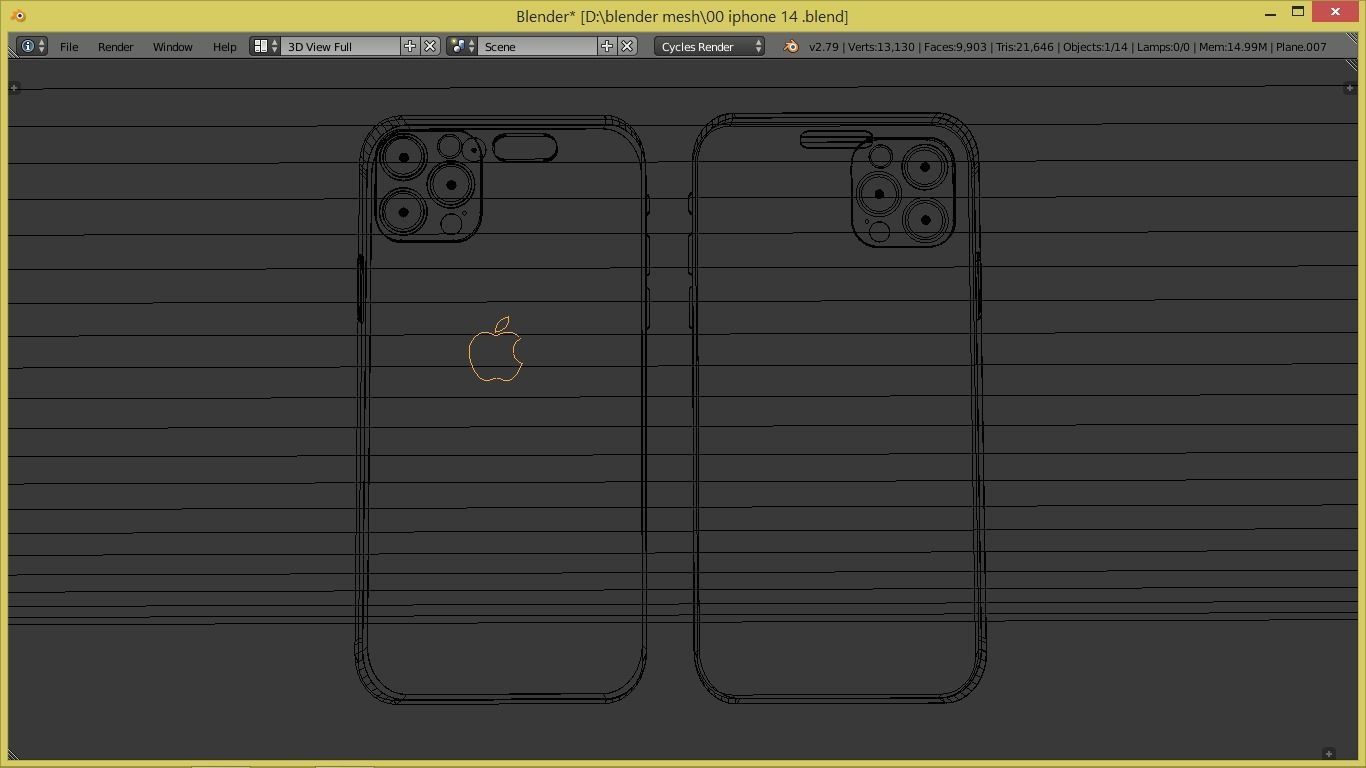Click the bottom-right viewport region plus widget
Screen dimensions: 1366x768
(x=1329, y=753)
